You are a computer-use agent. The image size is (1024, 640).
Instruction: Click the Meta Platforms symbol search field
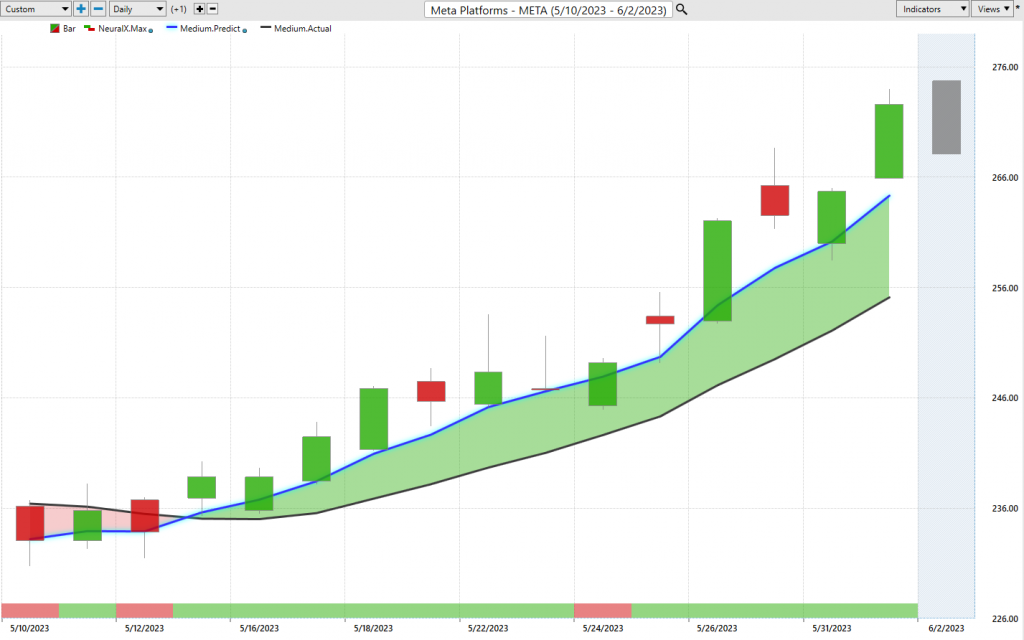548,10
